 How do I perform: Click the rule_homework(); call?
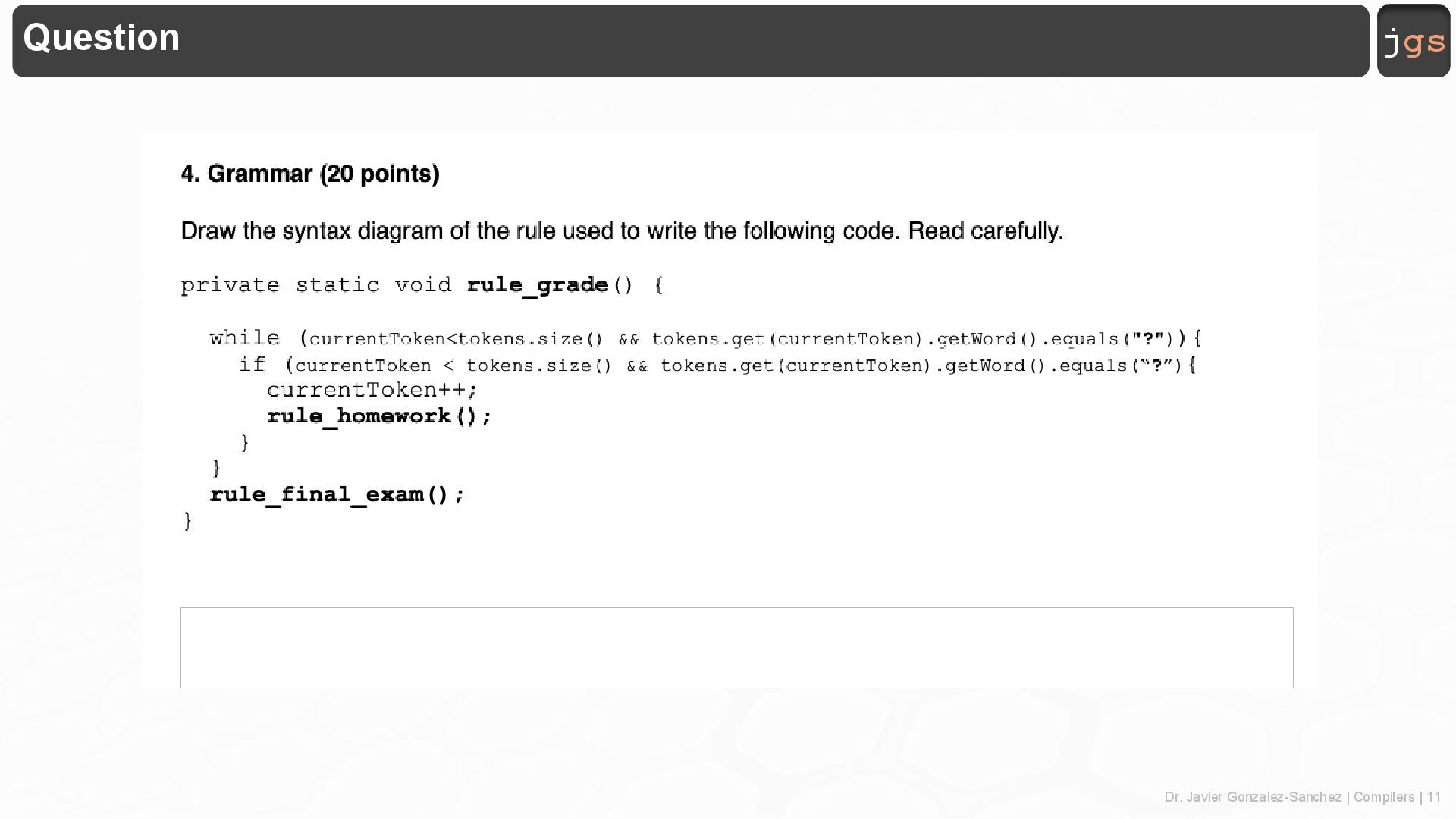pos(379,416)
